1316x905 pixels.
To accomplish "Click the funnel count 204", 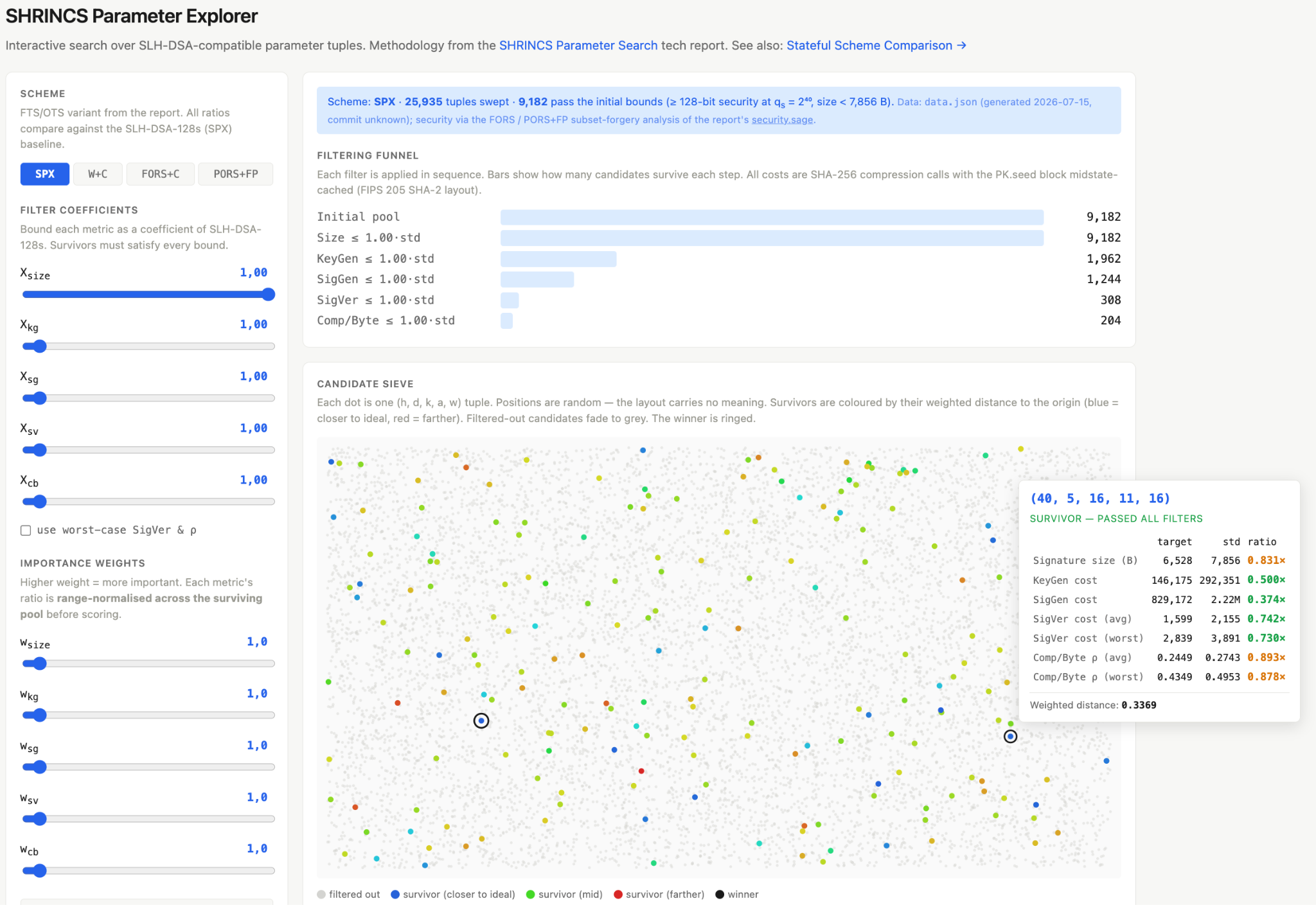I will 1110,321.
